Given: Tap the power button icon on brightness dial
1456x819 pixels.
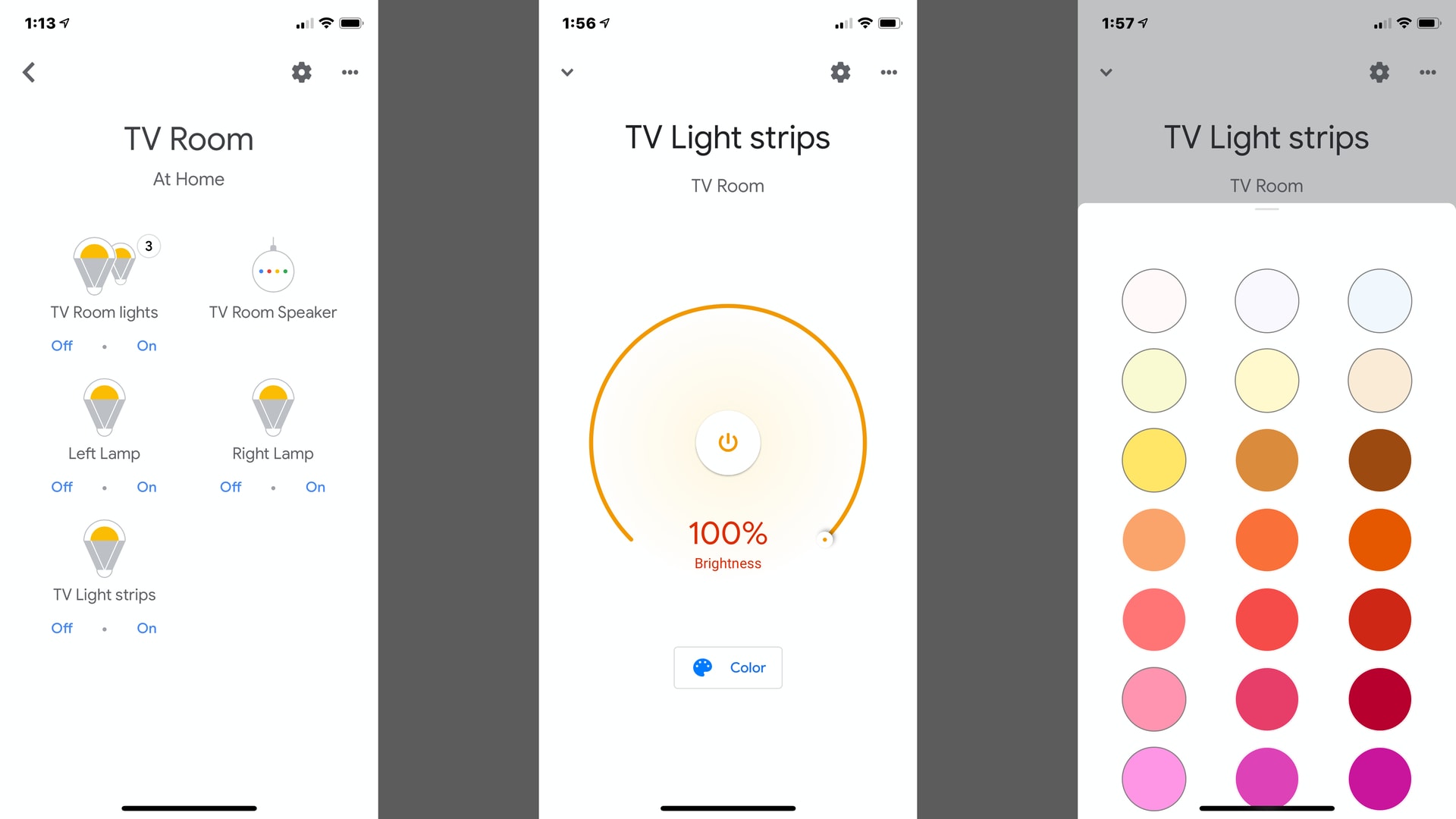Looking at the screenshot, I should [727, 441].
